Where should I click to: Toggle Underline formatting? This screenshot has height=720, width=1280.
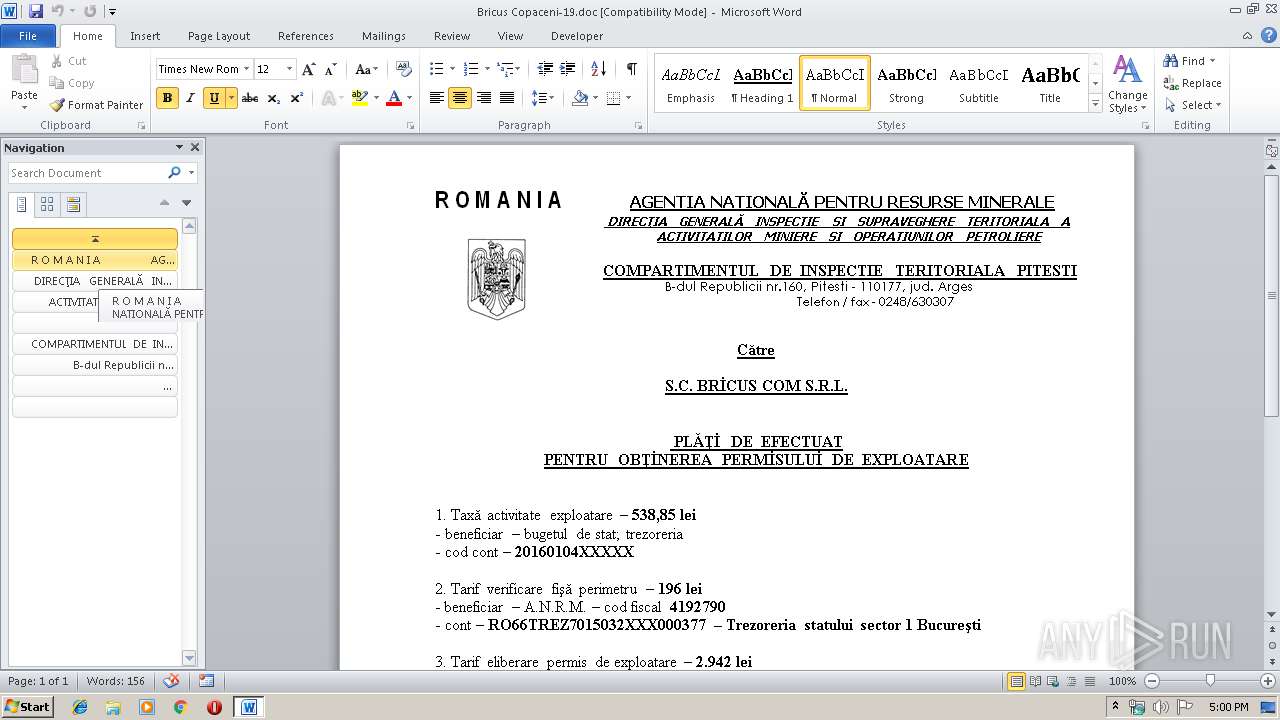click(213, 98)
